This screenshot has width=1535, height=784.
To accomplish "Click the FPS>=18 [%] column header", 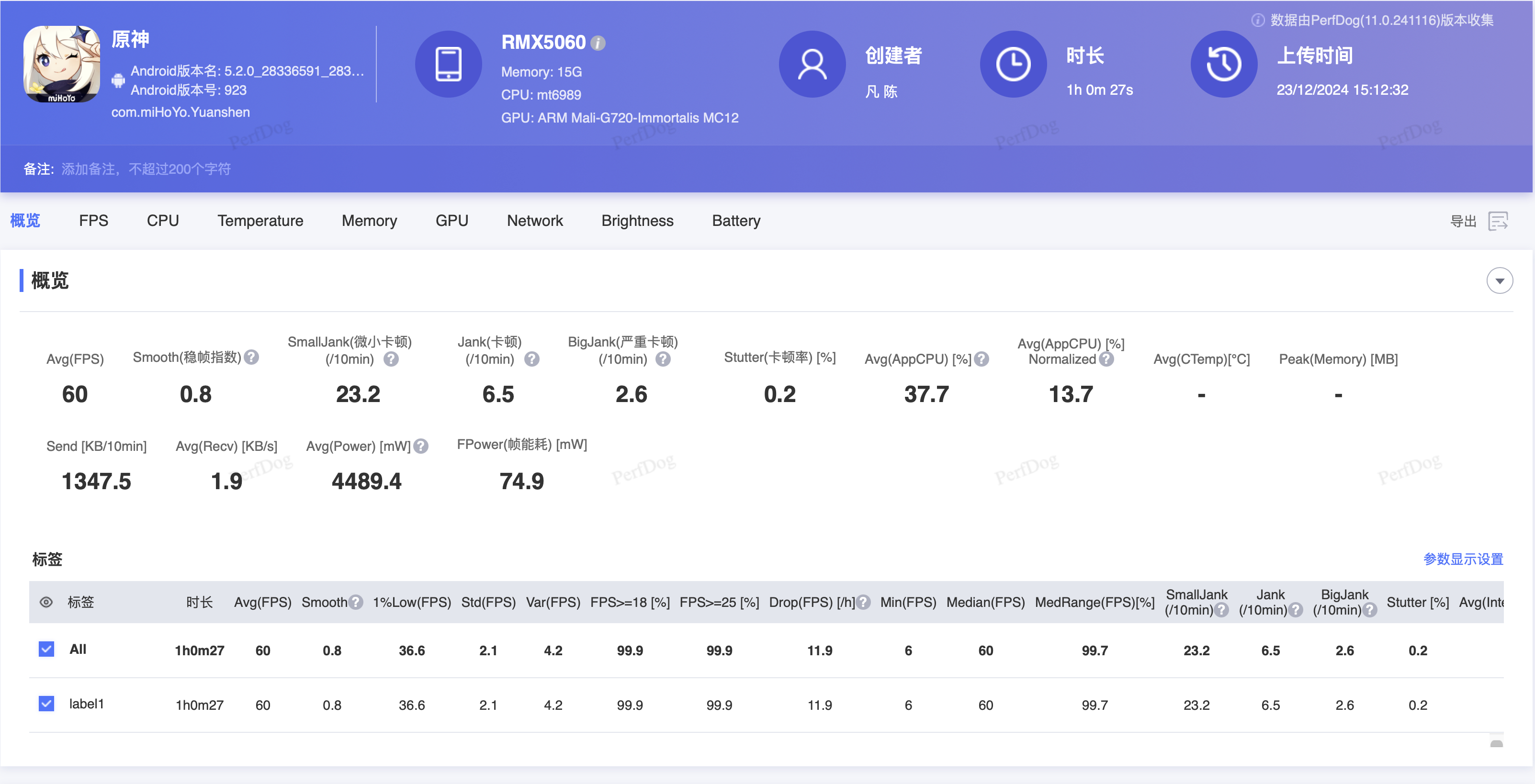I will (x=630, y=602).
